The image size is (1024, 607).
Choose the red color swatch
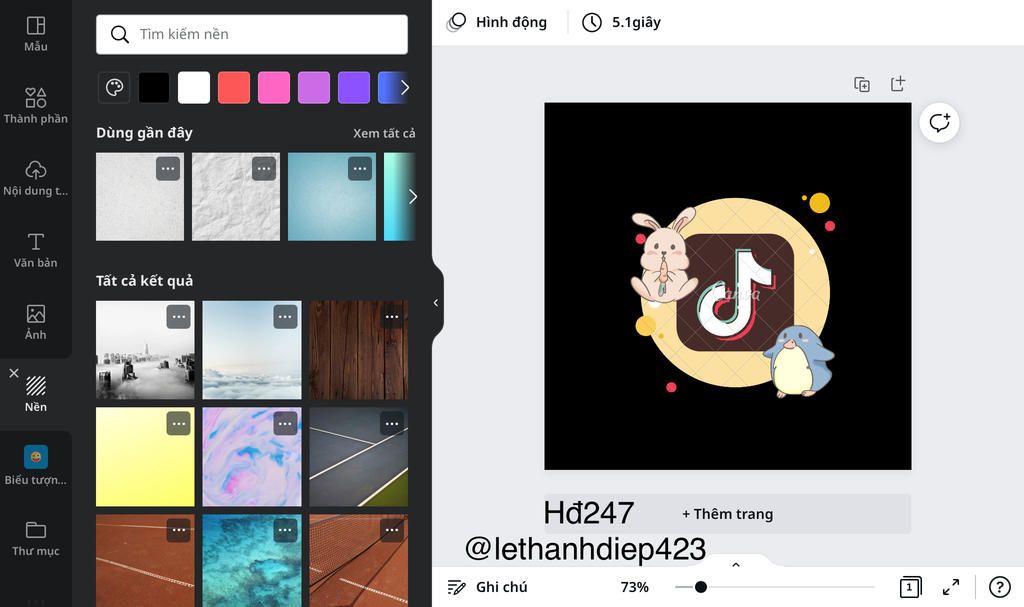234,88
